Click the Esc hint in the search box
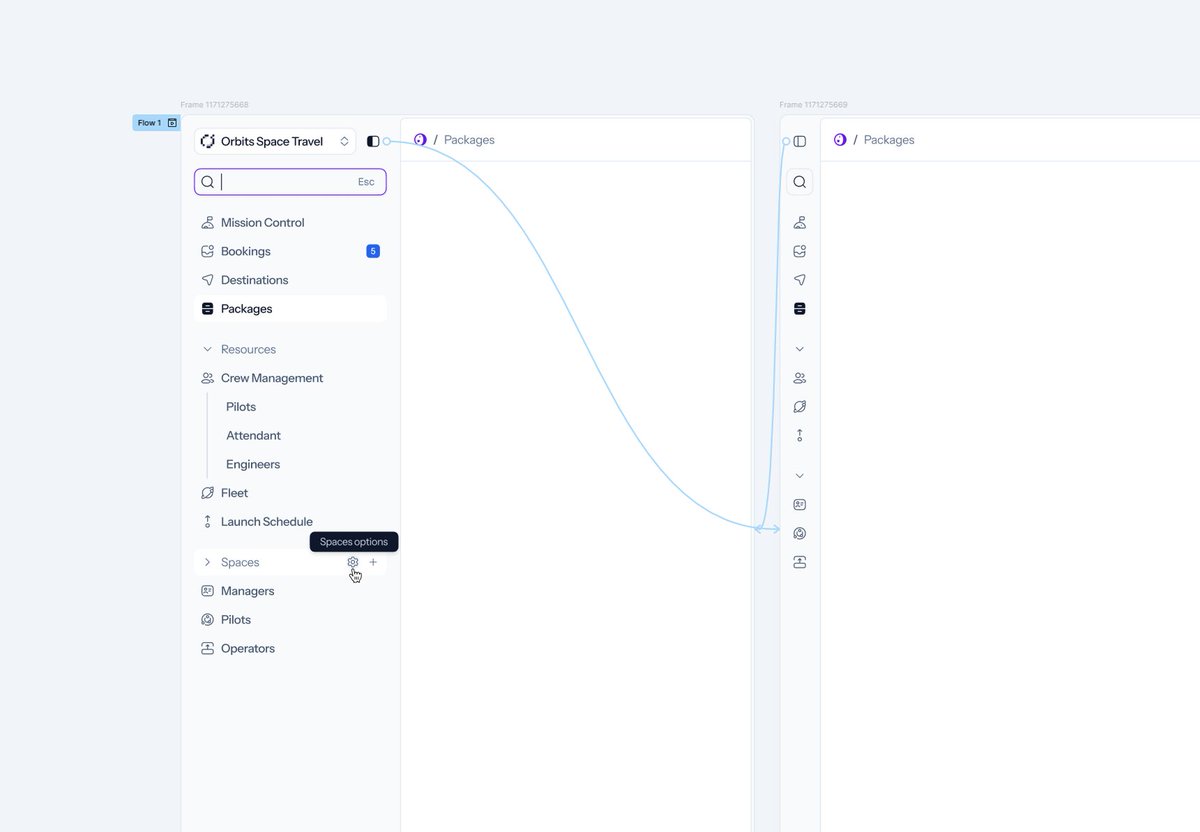Image resolution: width=1200 pixels, height=832 pixels. (366, 182)
